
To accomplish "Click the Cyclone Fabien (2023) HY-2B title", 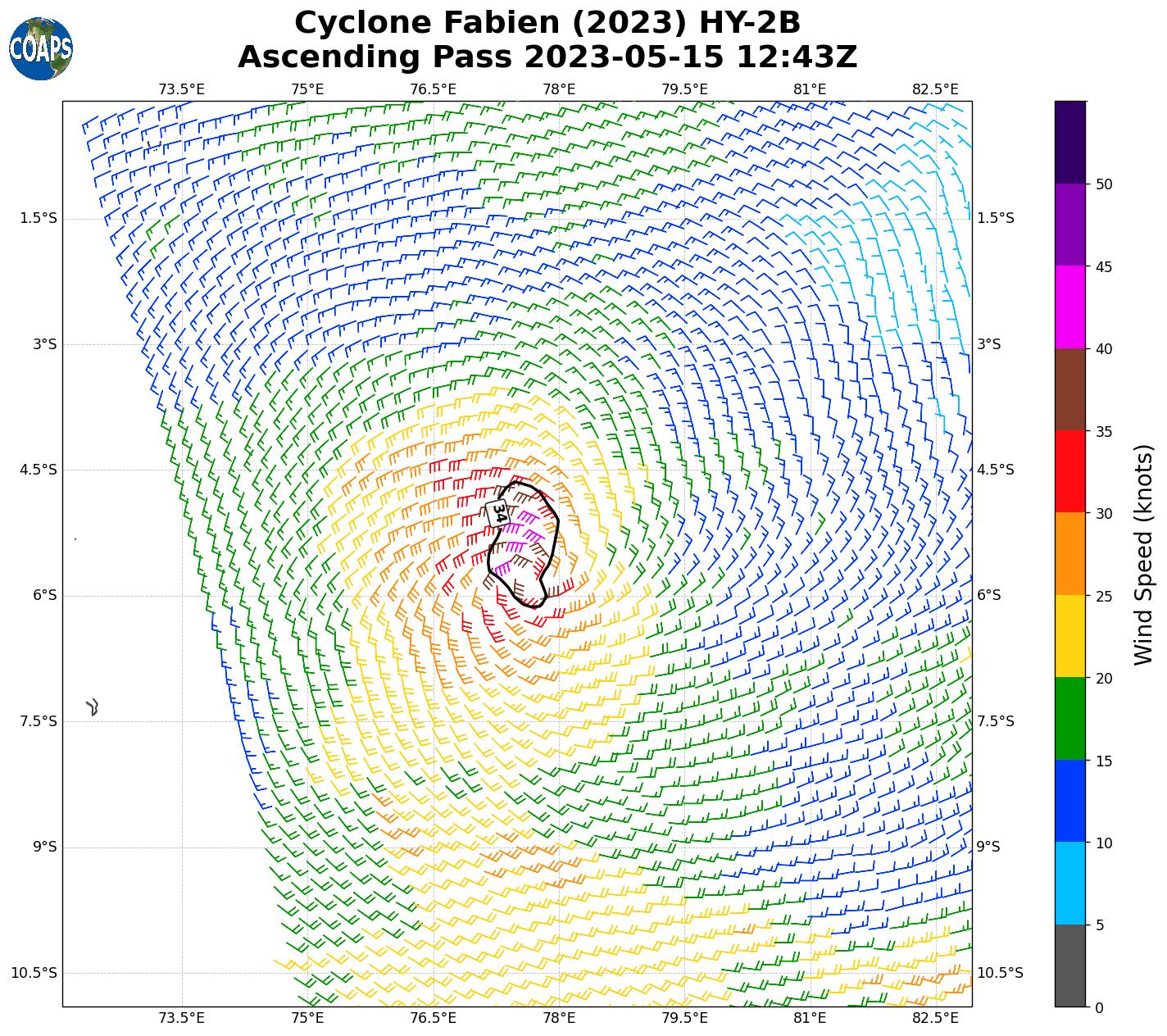I will [547, 23].
